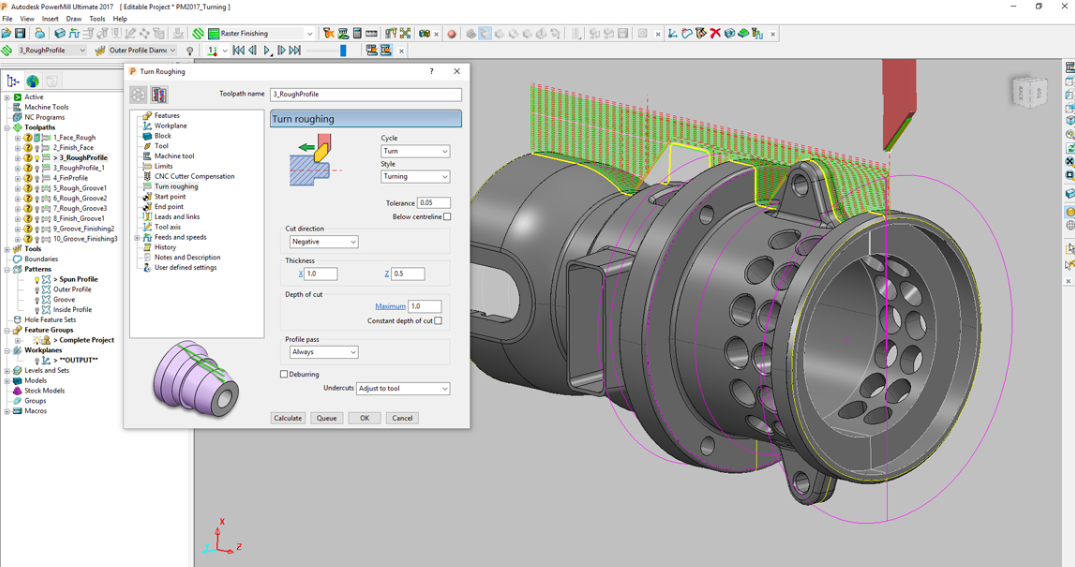
Task: Open the Draw menu
Action: click(x=73, y=19)
